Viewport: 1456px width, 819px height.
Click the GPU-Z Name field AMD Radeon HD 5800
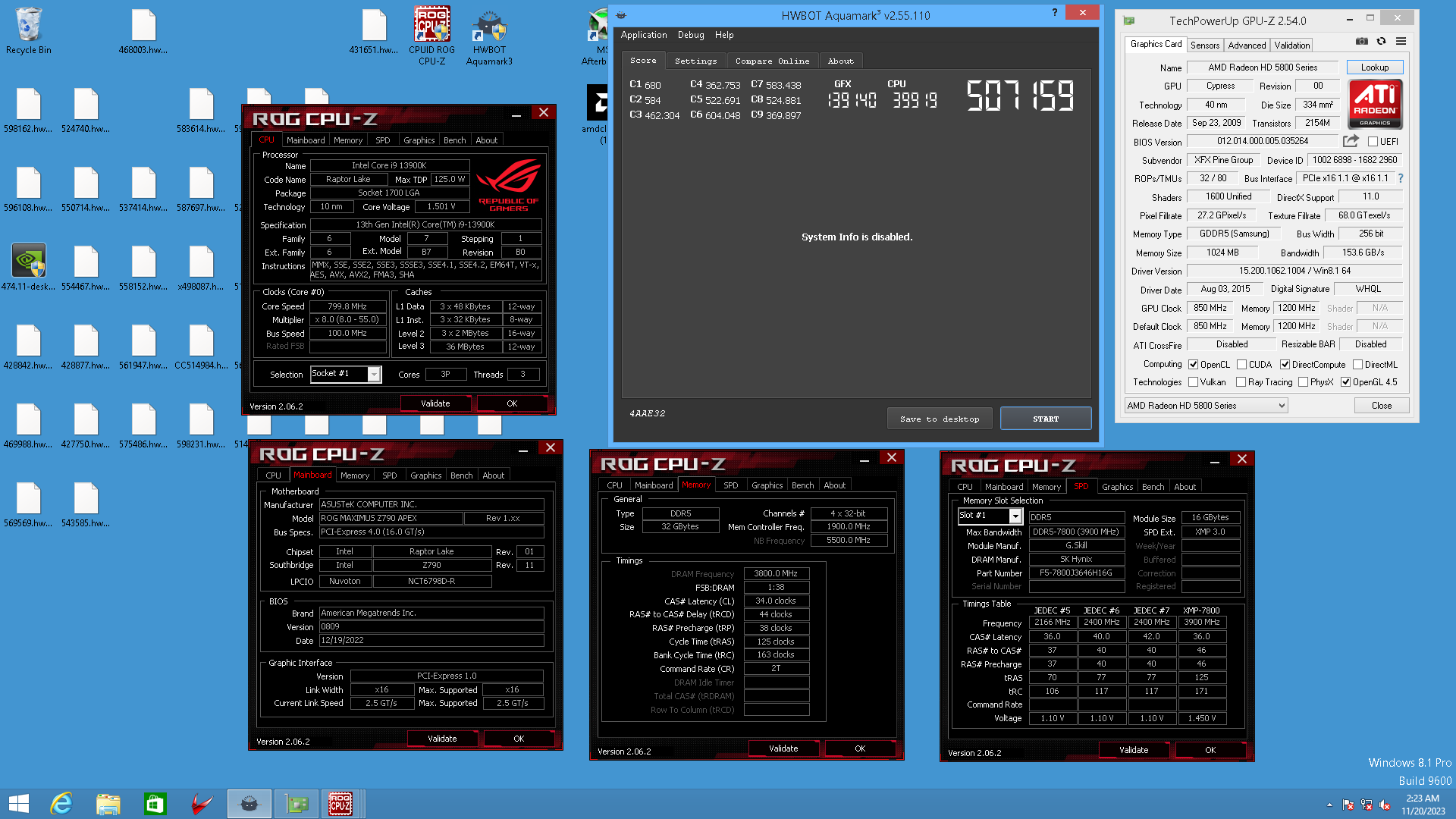point(1263,67)
